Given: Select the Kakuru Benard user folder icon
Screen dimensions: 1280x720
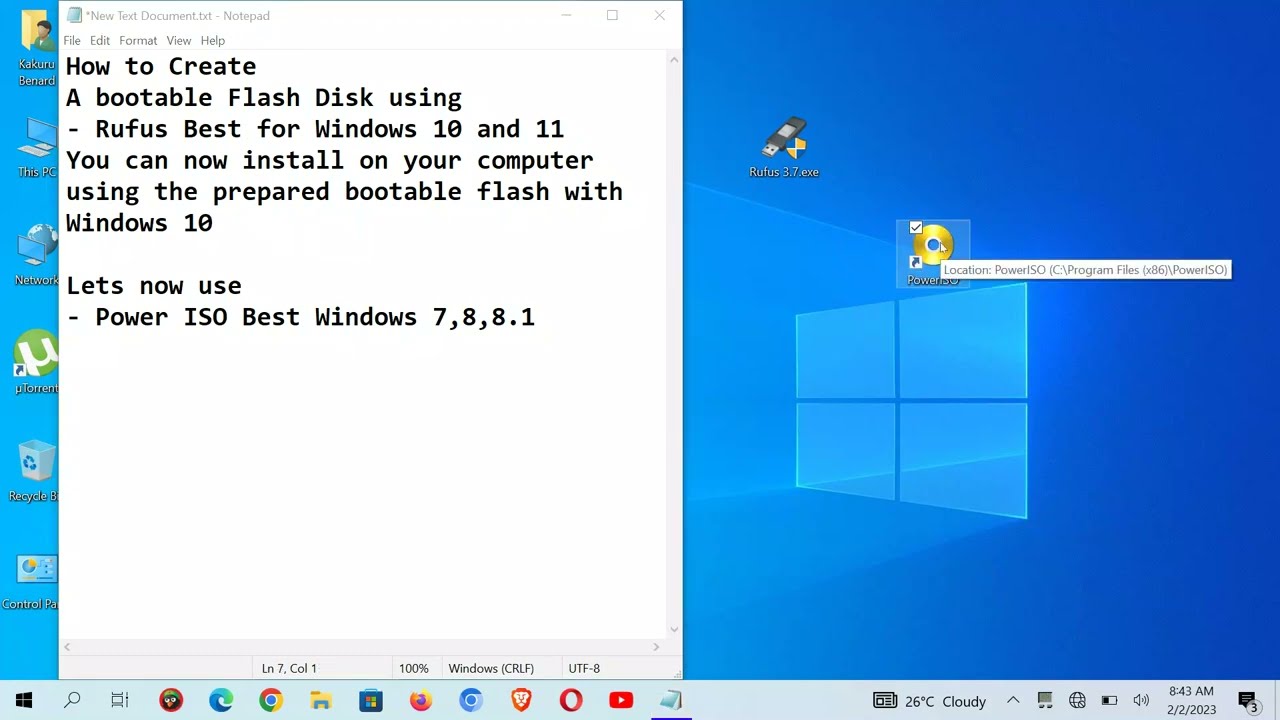Looking at the screenshot, I should pyautogui.click(x=38, y=48).
